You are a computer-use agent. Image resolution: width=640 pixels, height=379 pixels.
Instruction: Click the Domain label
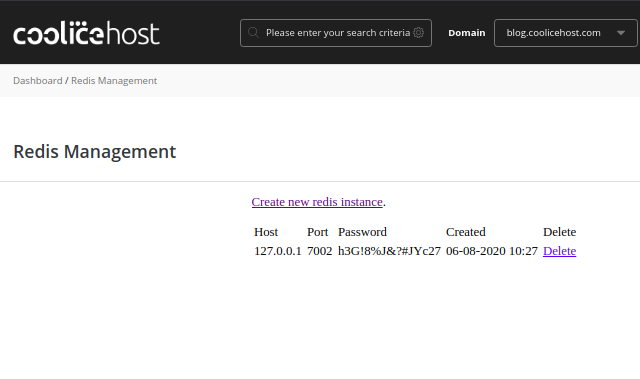pos(467,33)
